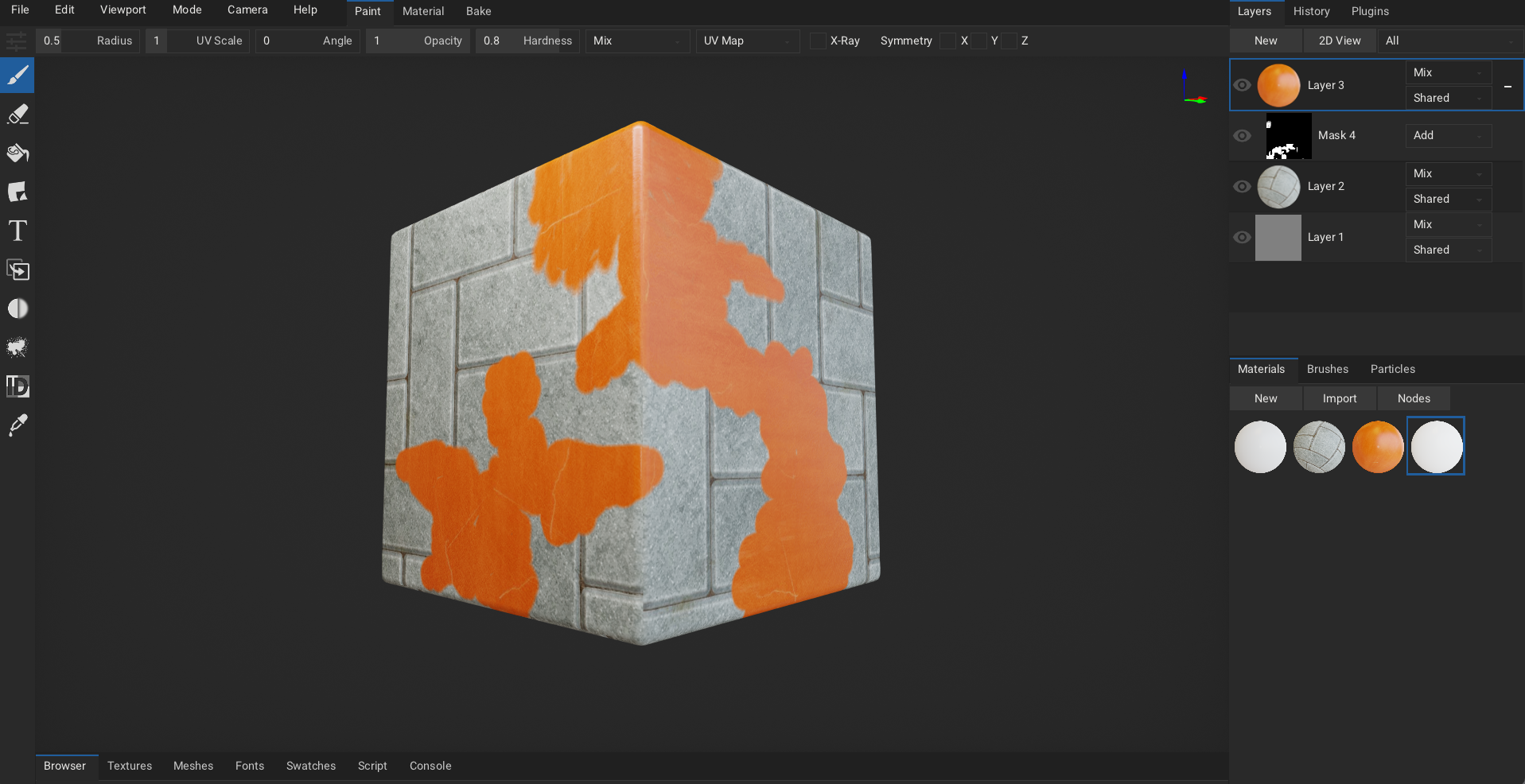Select the Decal tool
The image size is (1525, 784).
coord(18,192)
